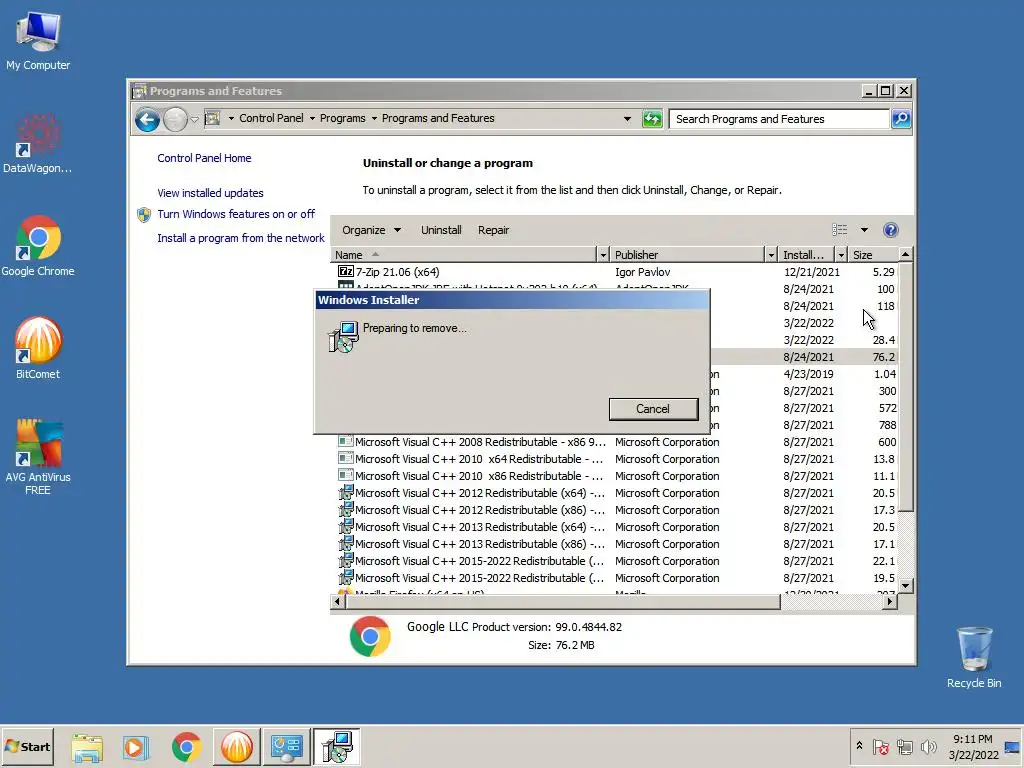Select the Control Panel taskbar button
Screen dimensions: 1024x768
286,747
